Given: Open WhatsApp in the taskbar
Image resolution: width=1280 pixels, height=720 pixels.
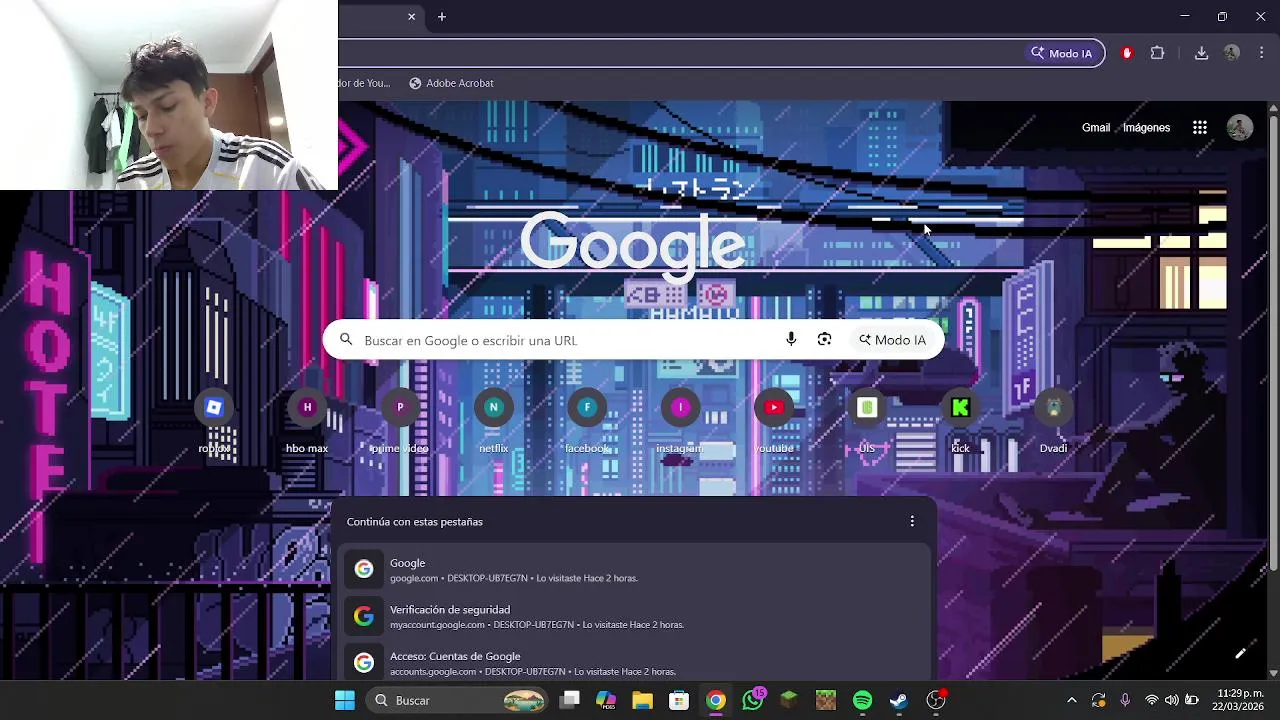Looking at the screenshot, I should (753, 700).
